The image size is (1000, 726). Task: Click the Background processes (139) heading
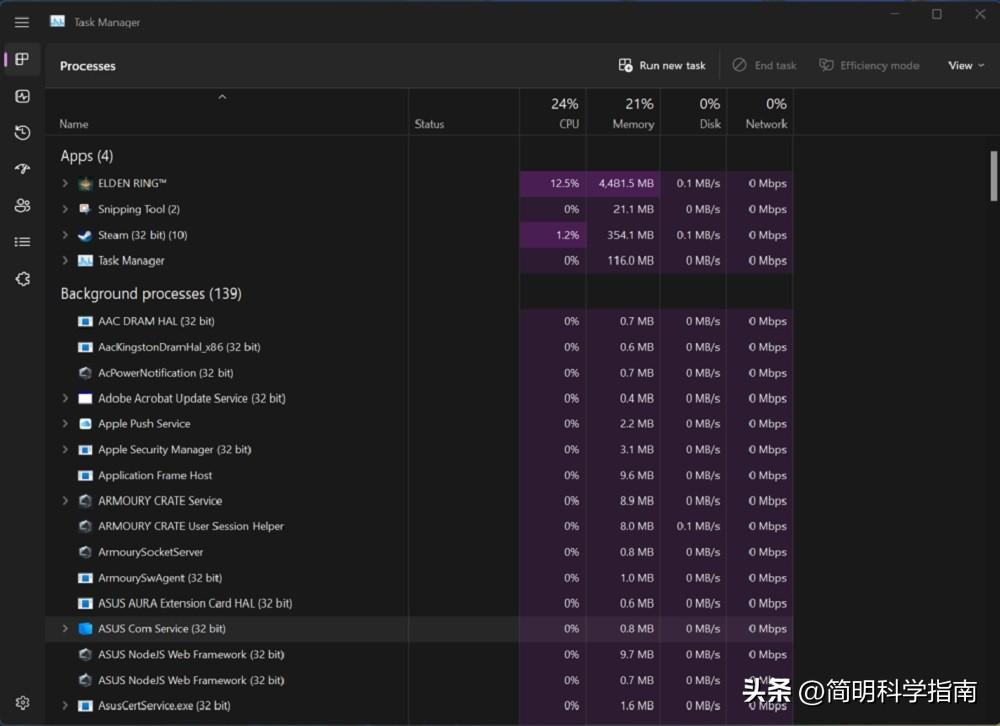(x=151, y=294)
